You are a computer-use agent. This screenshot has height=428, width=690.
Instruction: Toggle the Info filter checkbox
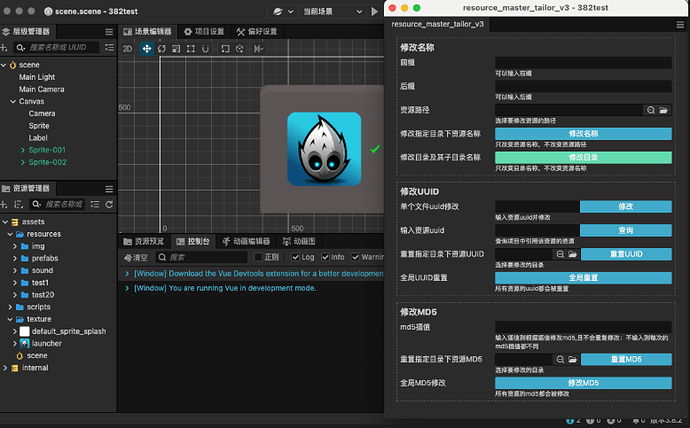coord(325,257)
